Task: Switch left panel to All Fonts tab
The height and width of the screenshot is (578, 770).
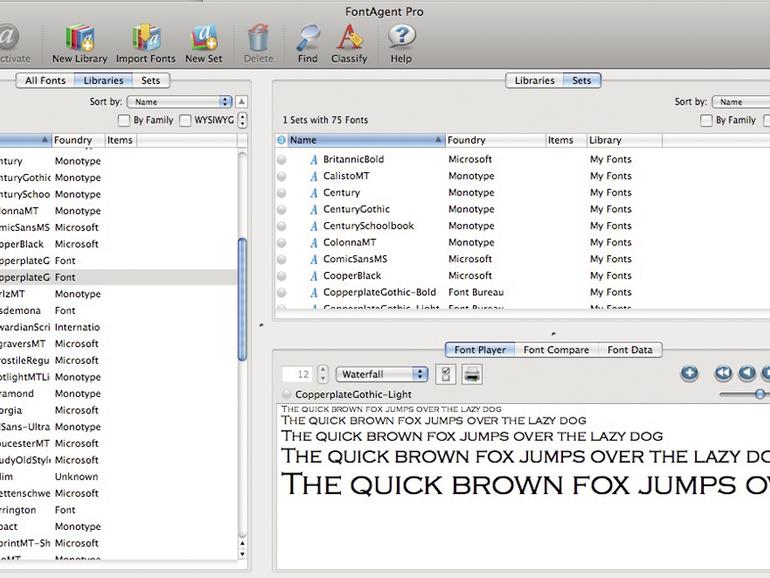Action: pos(45,81)
